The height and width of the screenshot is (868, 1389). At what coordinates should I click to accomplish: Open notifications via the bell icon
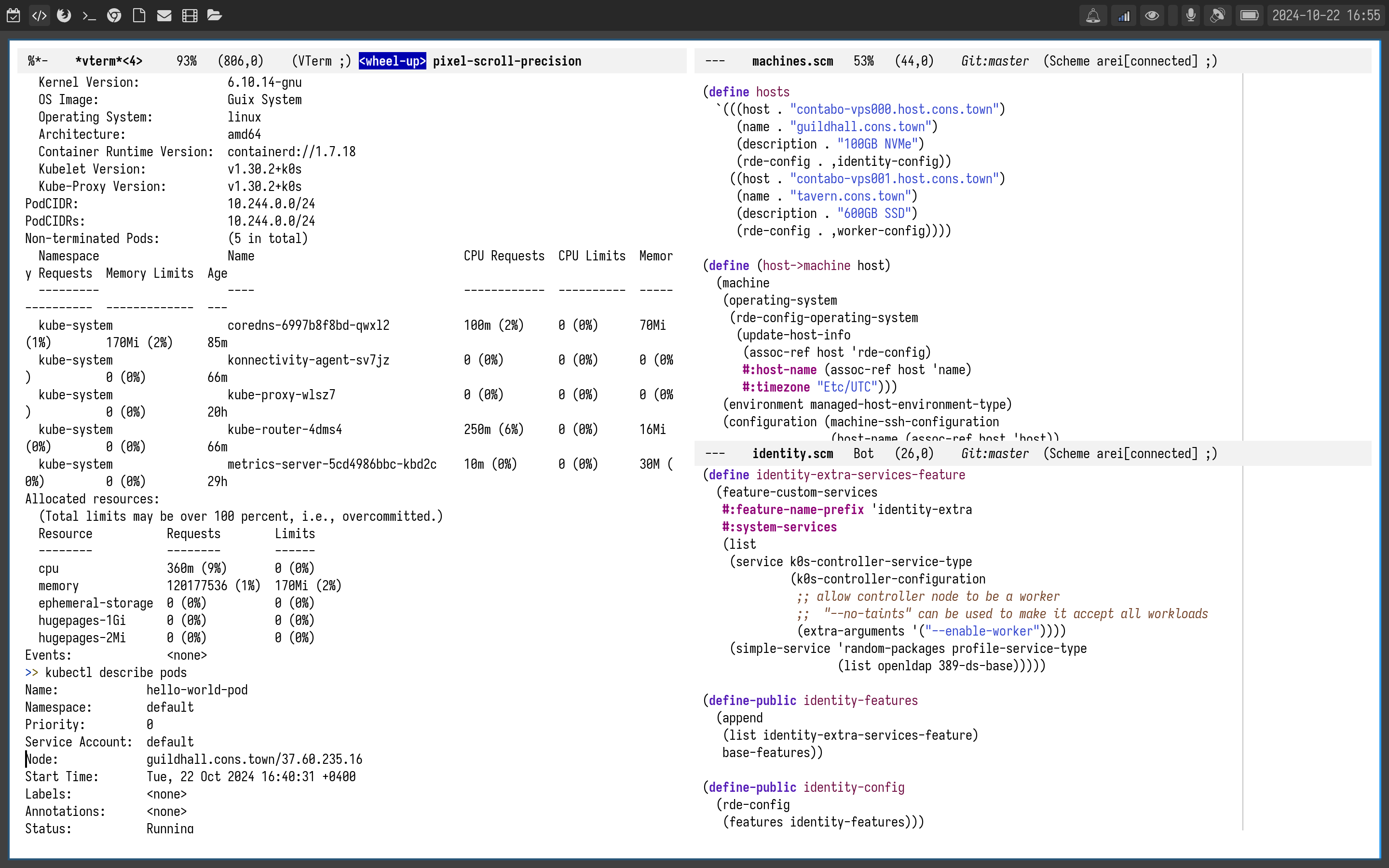click(x=1093, y=15)
